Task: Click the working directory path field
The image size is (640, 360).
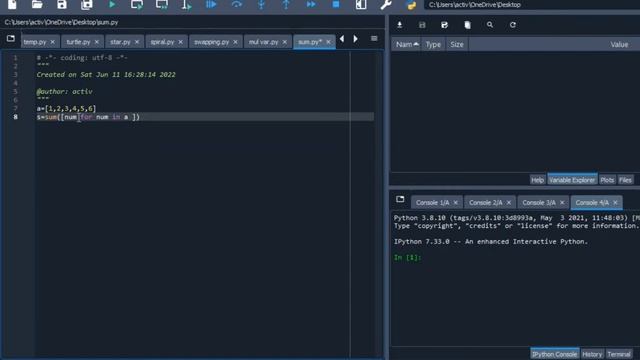Action: click(532, 5)
